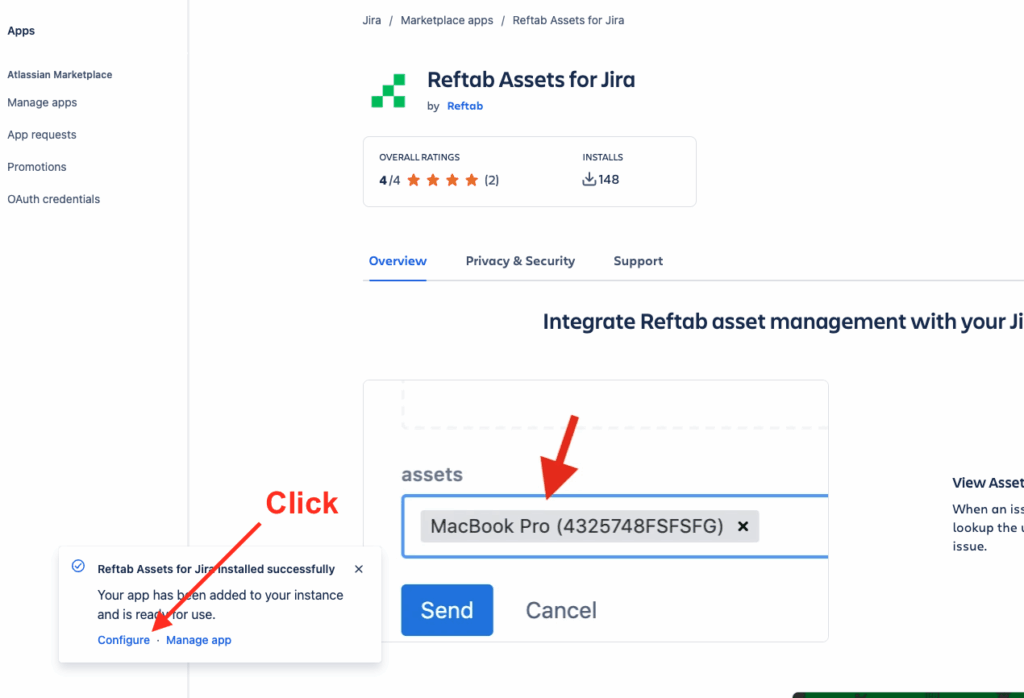The height and width of the screenshot is (698, 1024).
Task: Open the Reftab vendor profile link
Action: coord(464,105)
